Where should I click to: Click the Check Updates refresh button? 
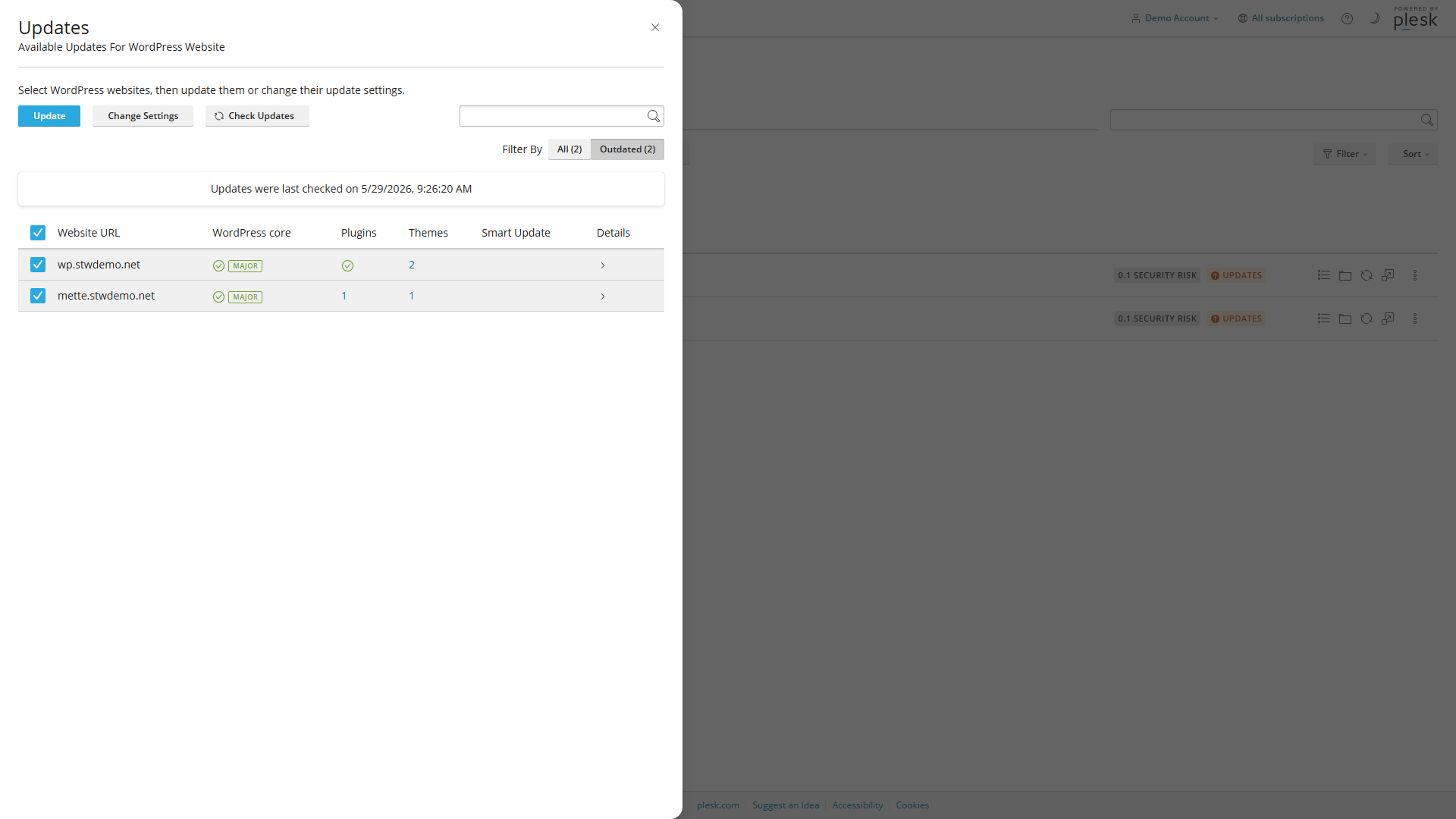click(257, 116)
